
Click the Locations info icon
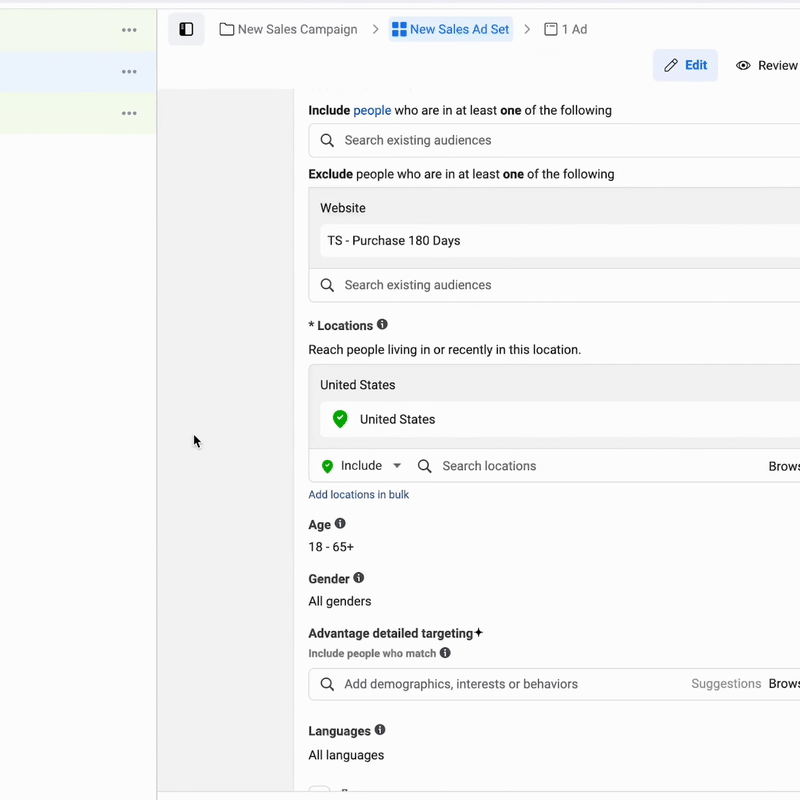pos(382,325)
